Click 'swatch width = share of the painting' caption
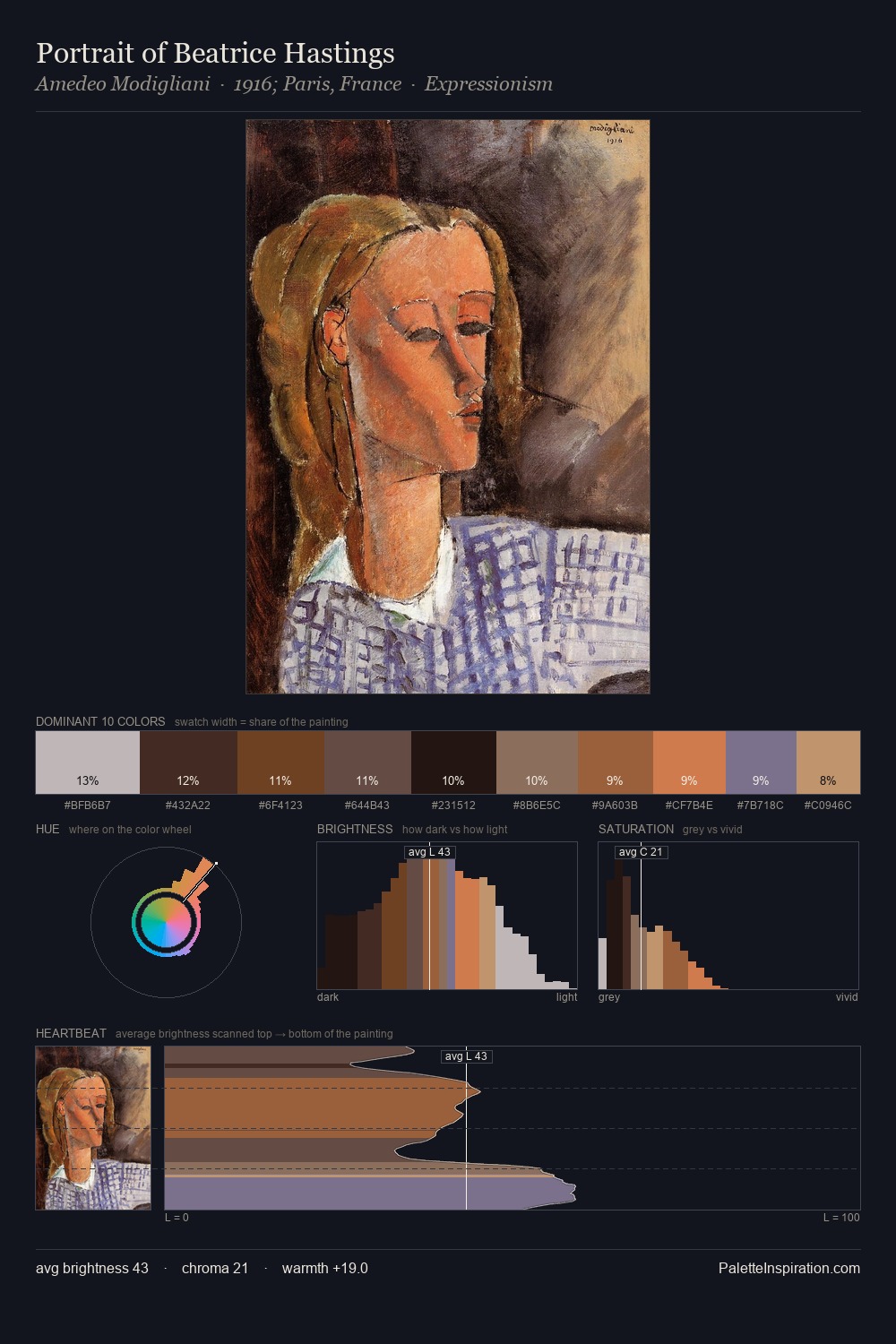896x1344 pixels. tap(262, 721)
